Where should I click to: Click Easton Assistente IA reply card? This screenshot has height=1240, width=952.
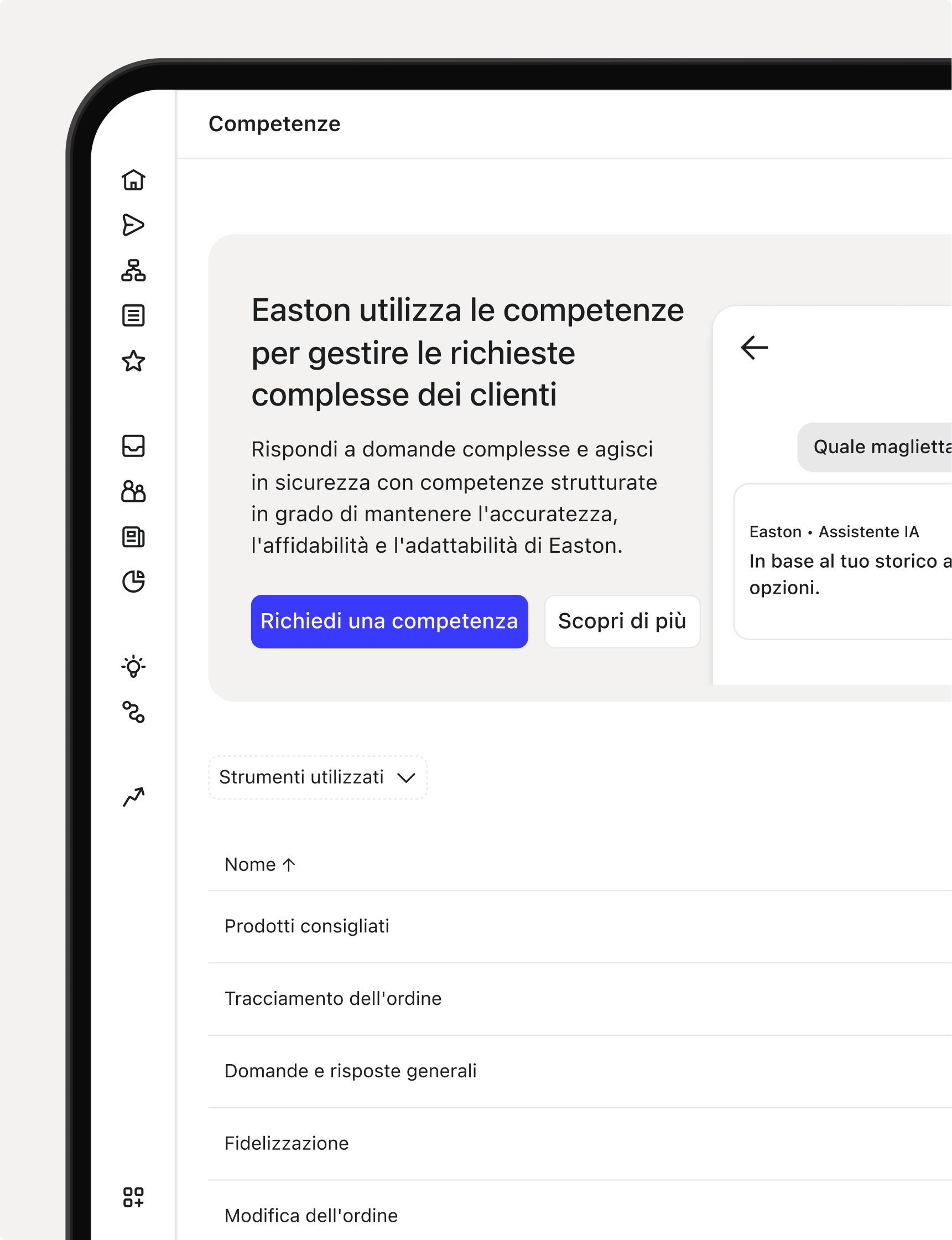[842, 561]
